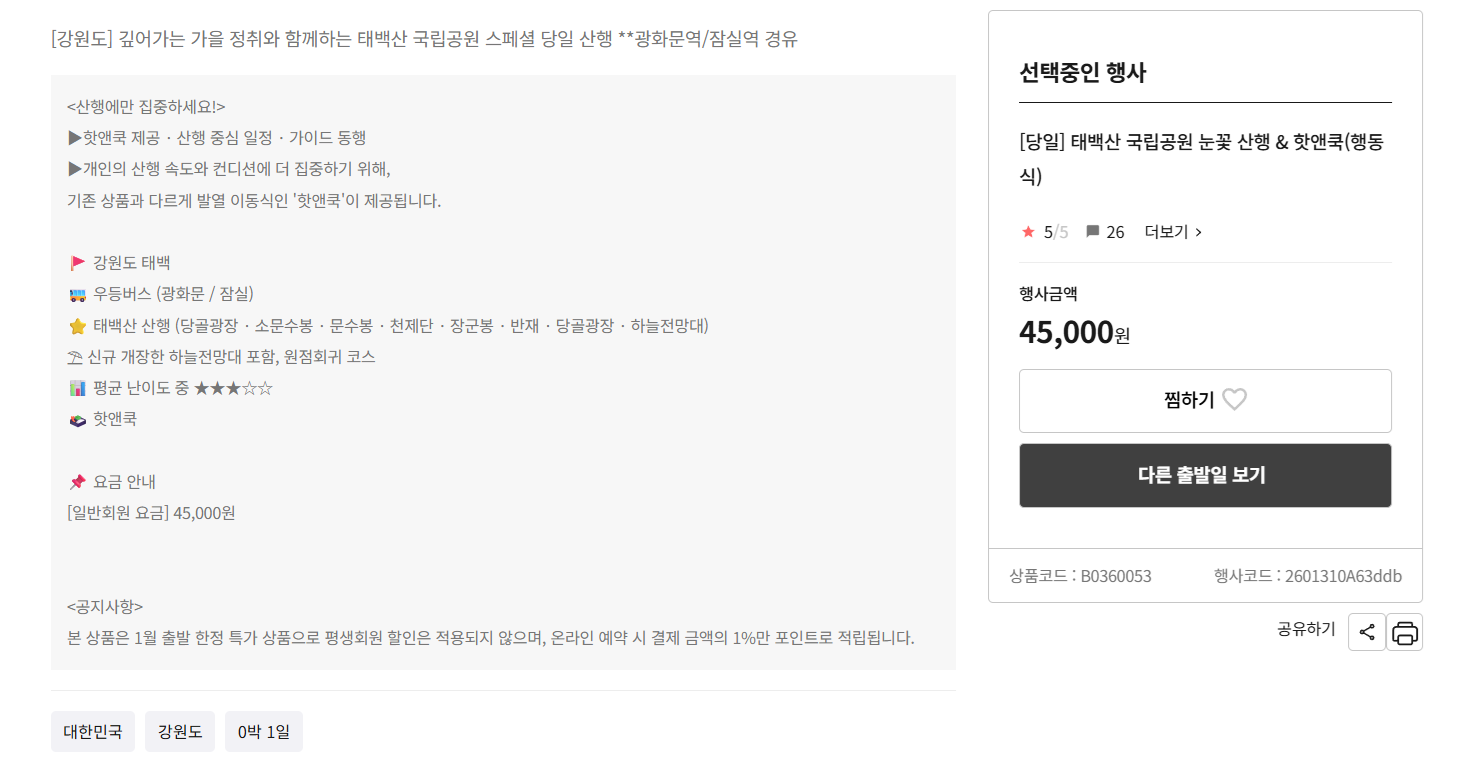Click the printer icon in the bottom right

1404,631
